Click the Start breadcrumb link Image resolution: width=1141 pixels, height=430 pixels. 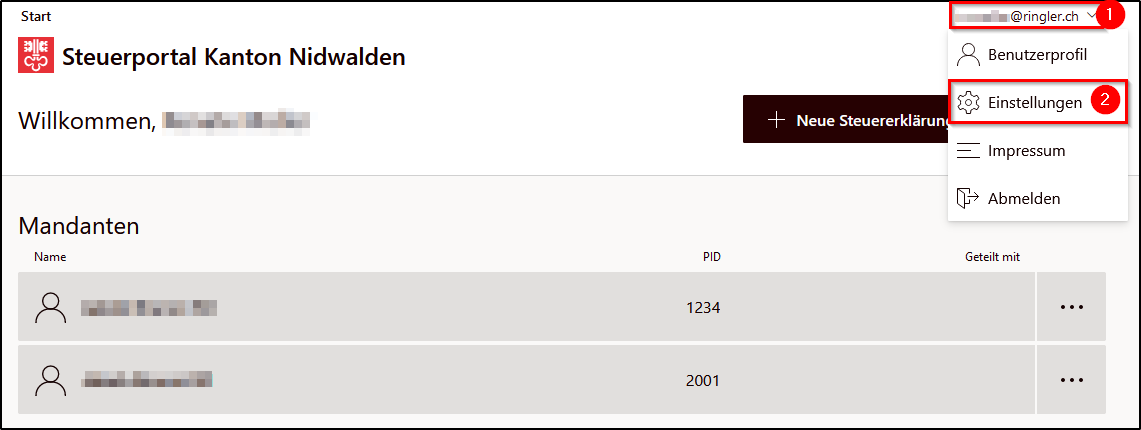tap(36, 16)
